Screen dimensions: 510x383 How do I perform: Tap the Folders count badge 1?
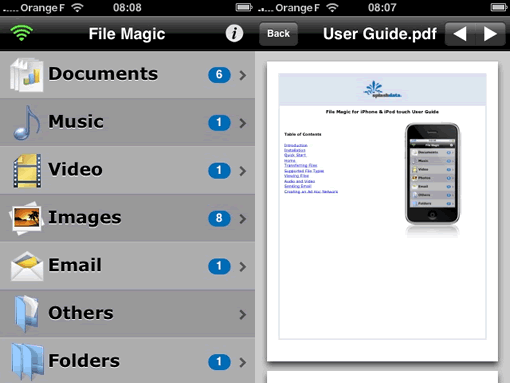pyautogui.click(x=219, y=362)
